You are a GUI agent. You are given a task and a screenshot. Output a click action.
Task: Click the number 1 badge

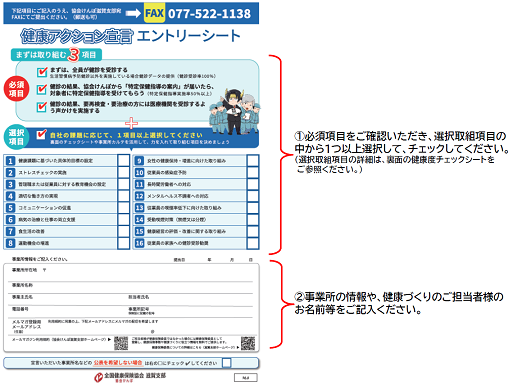tap(10, 161)
